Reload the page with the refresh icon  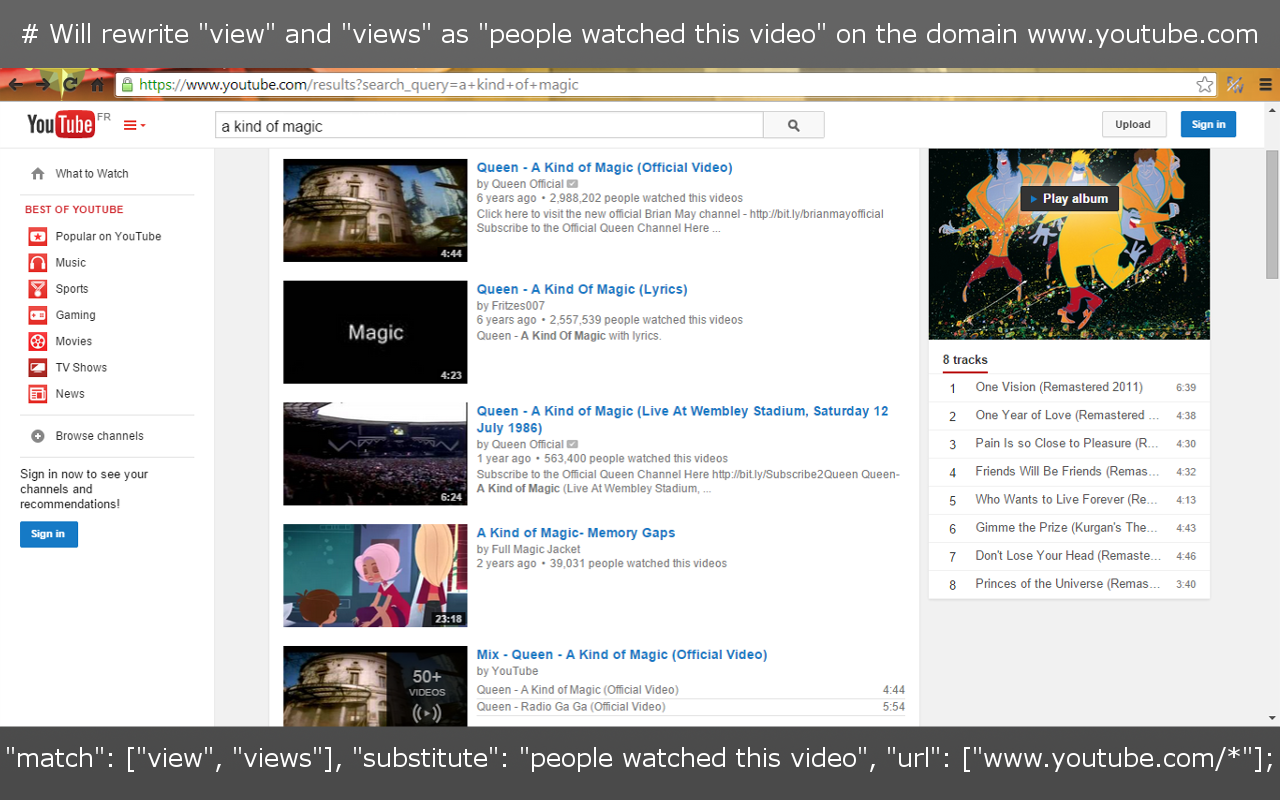click(70, 85)
